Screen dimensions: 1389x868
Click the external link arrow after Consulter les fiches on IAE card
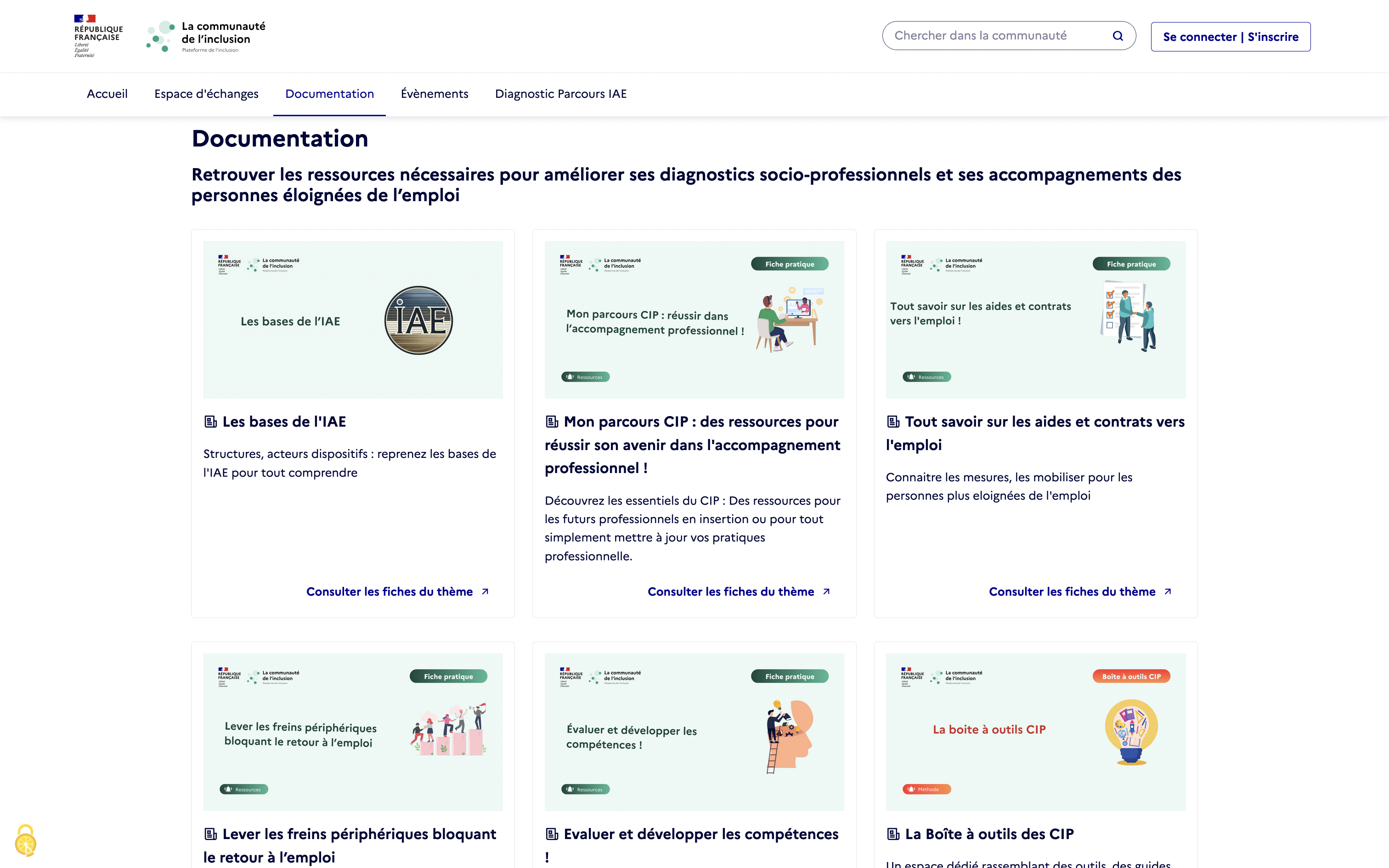click(x=485, y=592)
